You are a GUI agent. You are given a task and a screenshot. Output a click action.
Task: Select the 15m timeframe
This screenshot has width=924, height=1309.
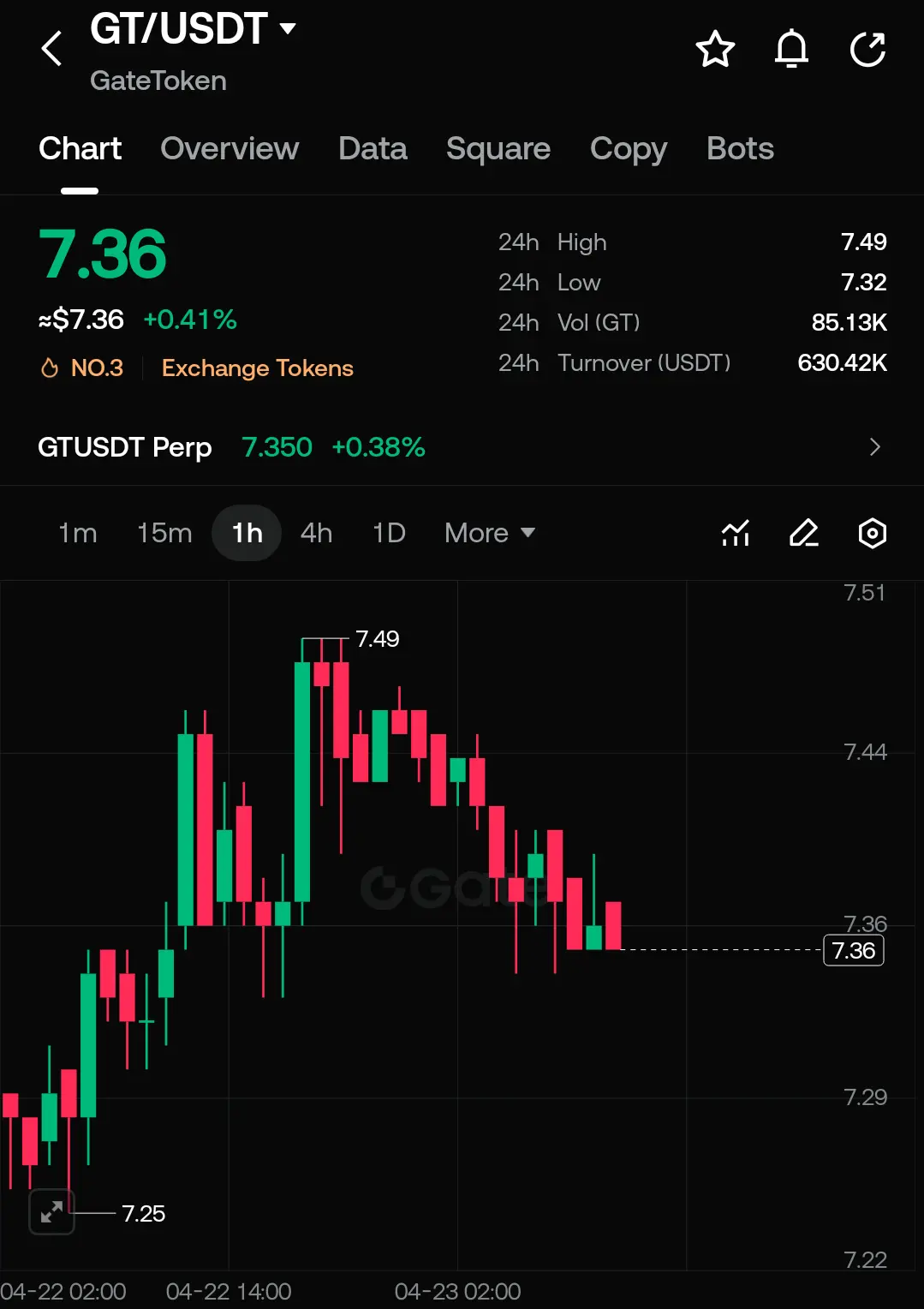point(164,533)
